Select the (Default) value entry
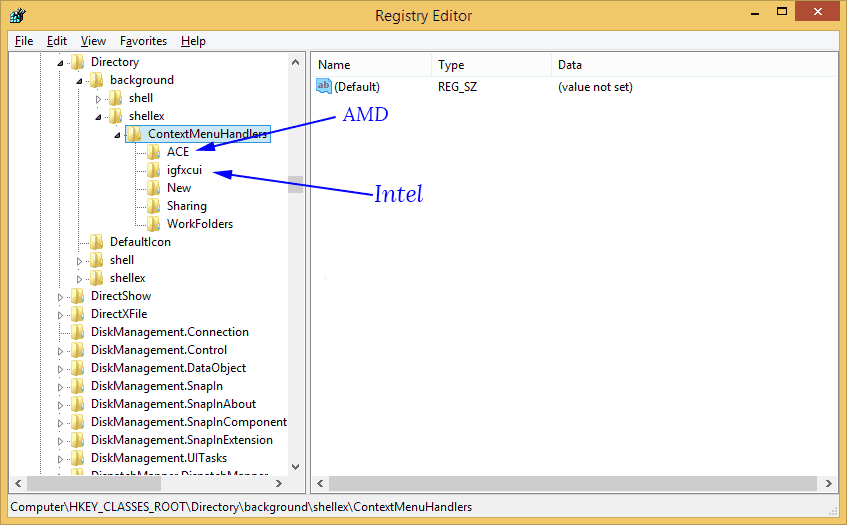Screen dimensions: 847x525 357,86
